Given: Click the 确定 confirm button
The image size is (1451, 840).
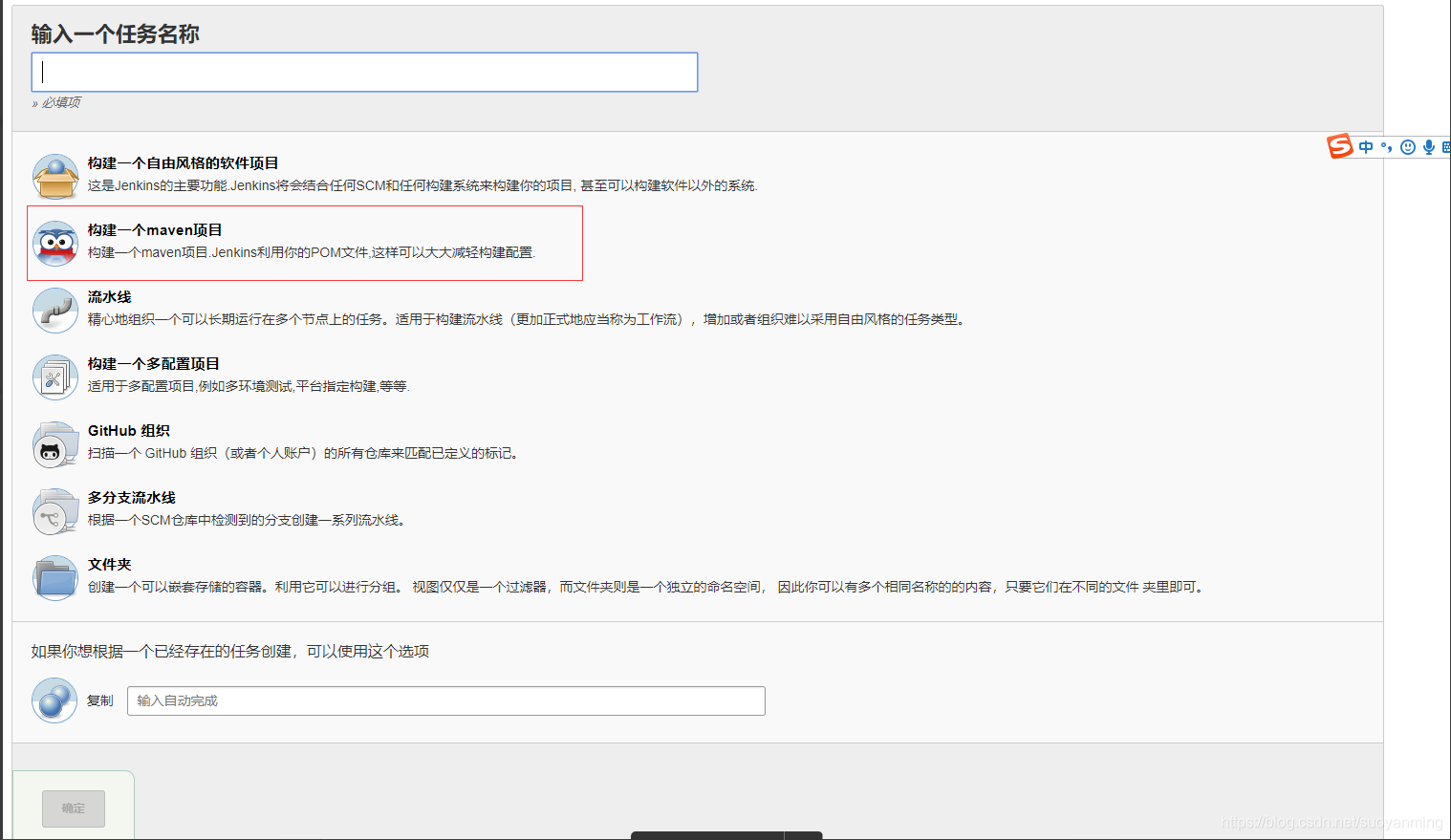Looking at the screenshot, I should tap(74, 808).
